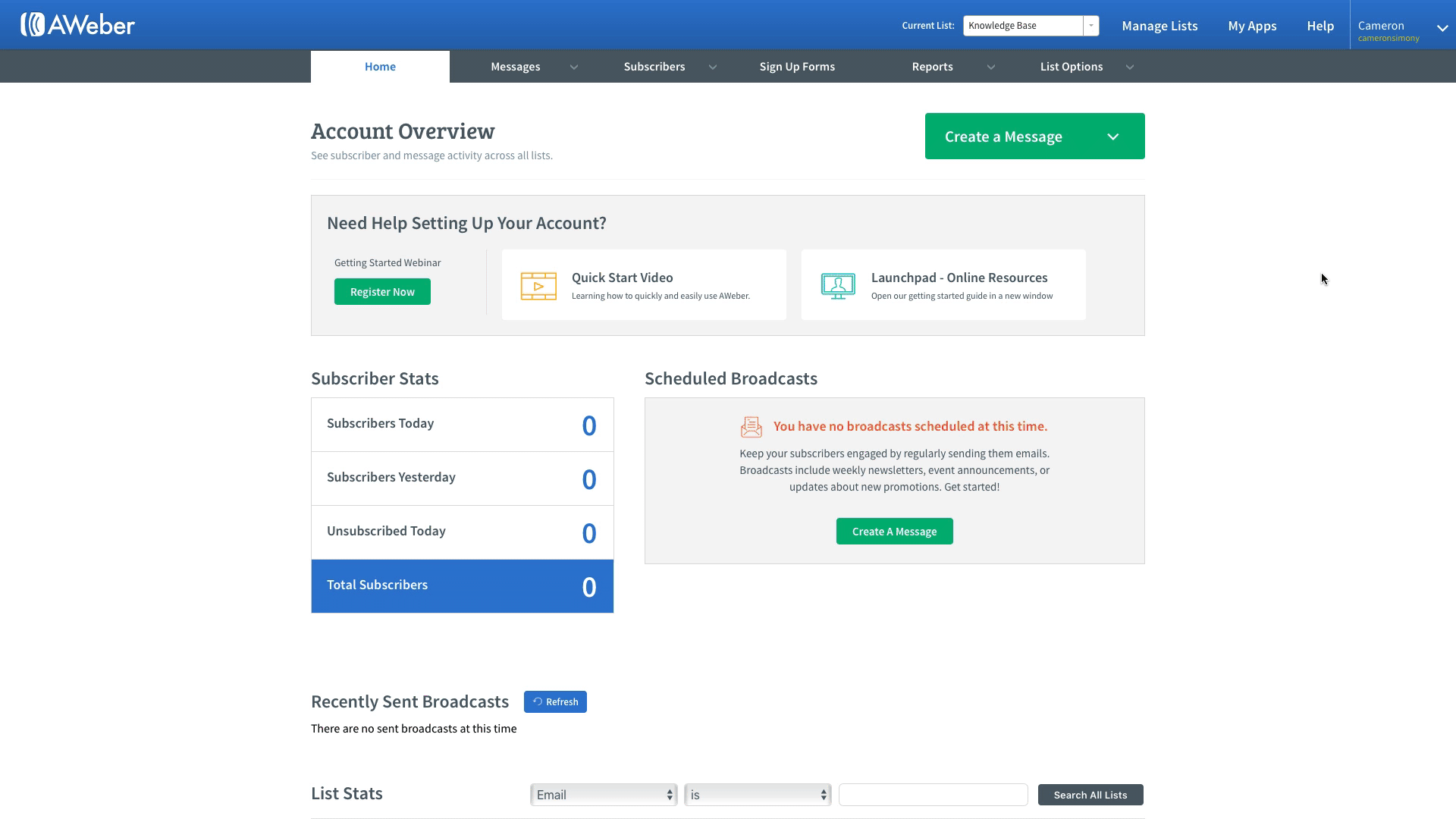Expand the Subscribers menu chevron
The image size is (1456, 819).
click(713, 67)
